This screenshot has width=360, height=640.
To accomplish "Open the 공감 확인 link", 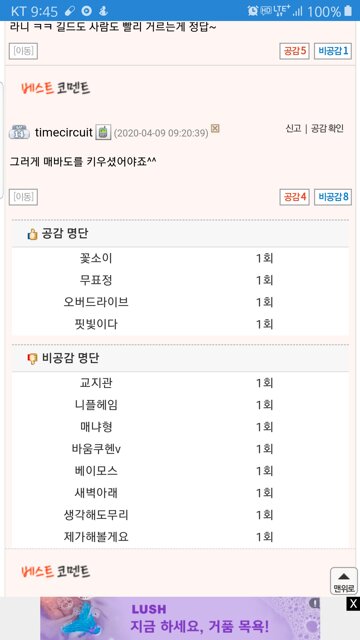I will pyautogui.click(x=327, y=129).
